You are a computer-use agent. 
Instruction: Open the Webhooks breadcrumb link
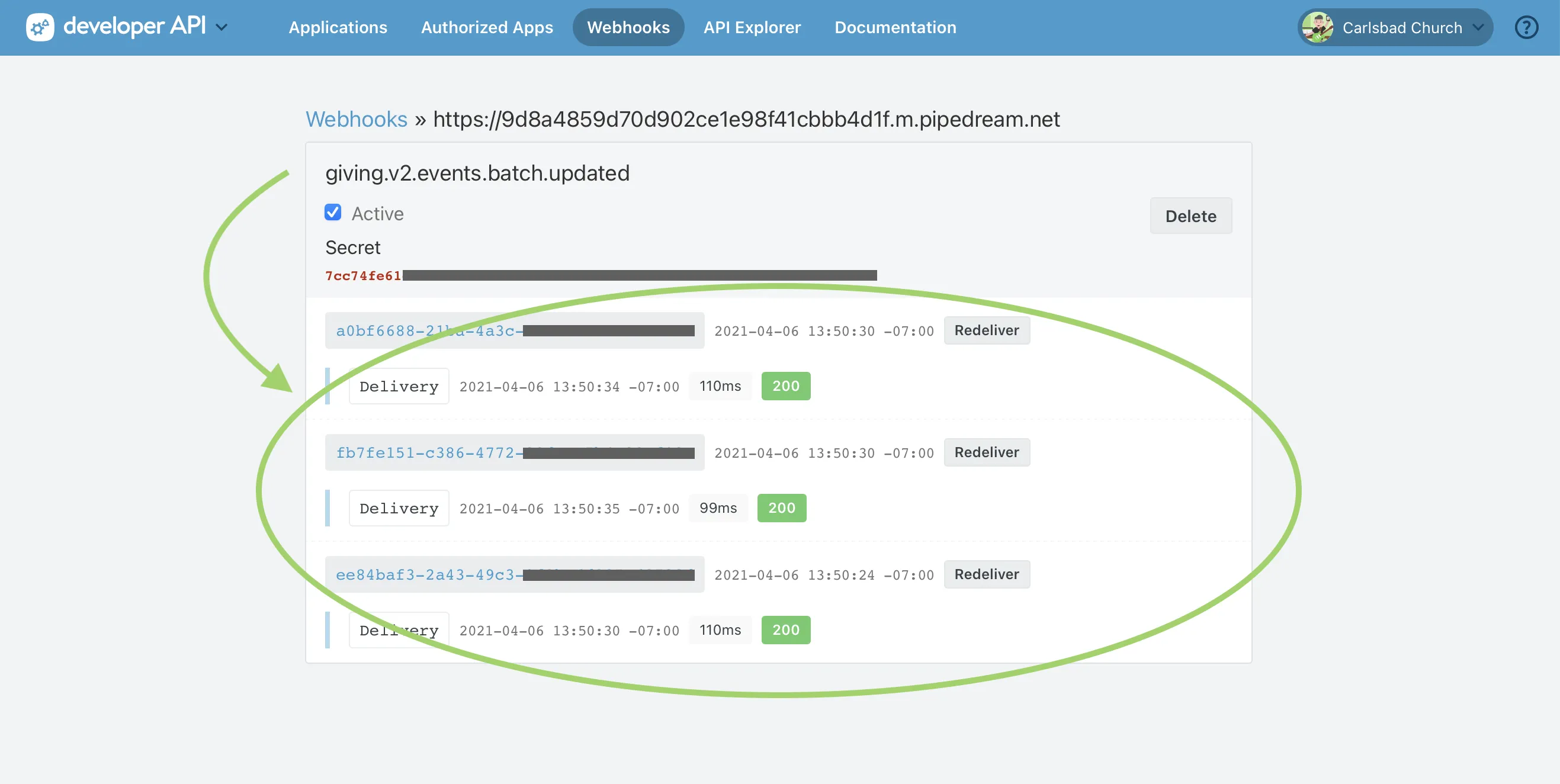pyautogui.click(x=356, y=118)
